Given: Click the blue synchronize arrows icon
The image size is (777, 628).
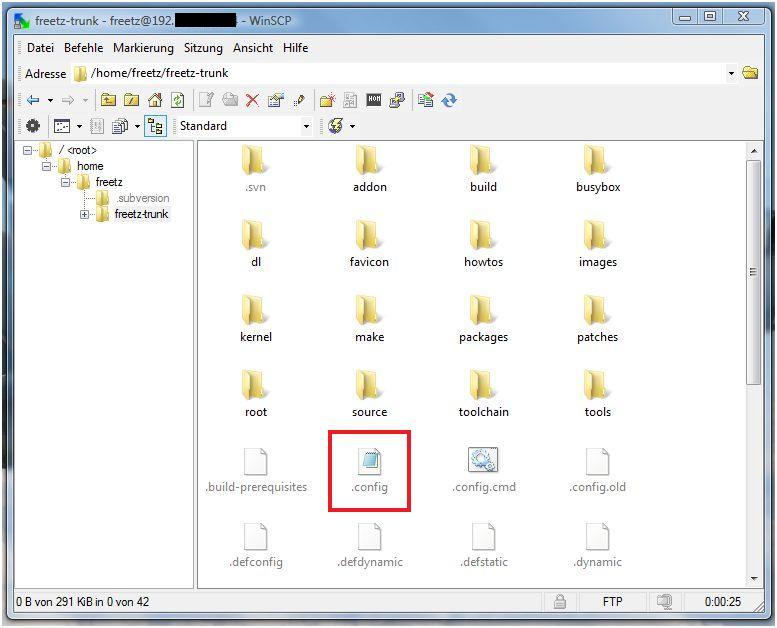Looking at the screenshot, I should point(449,100).
